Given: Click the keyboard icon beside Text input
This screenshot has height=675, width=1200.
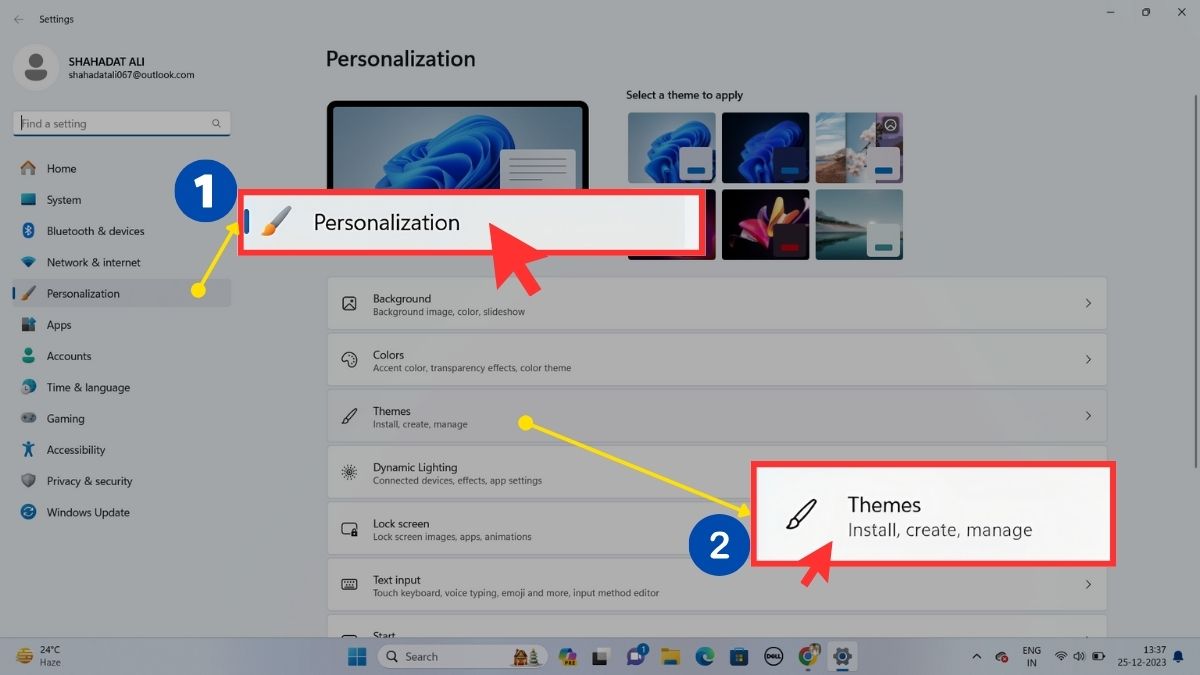Looking at the screenshot, I should tap(349, 584).
